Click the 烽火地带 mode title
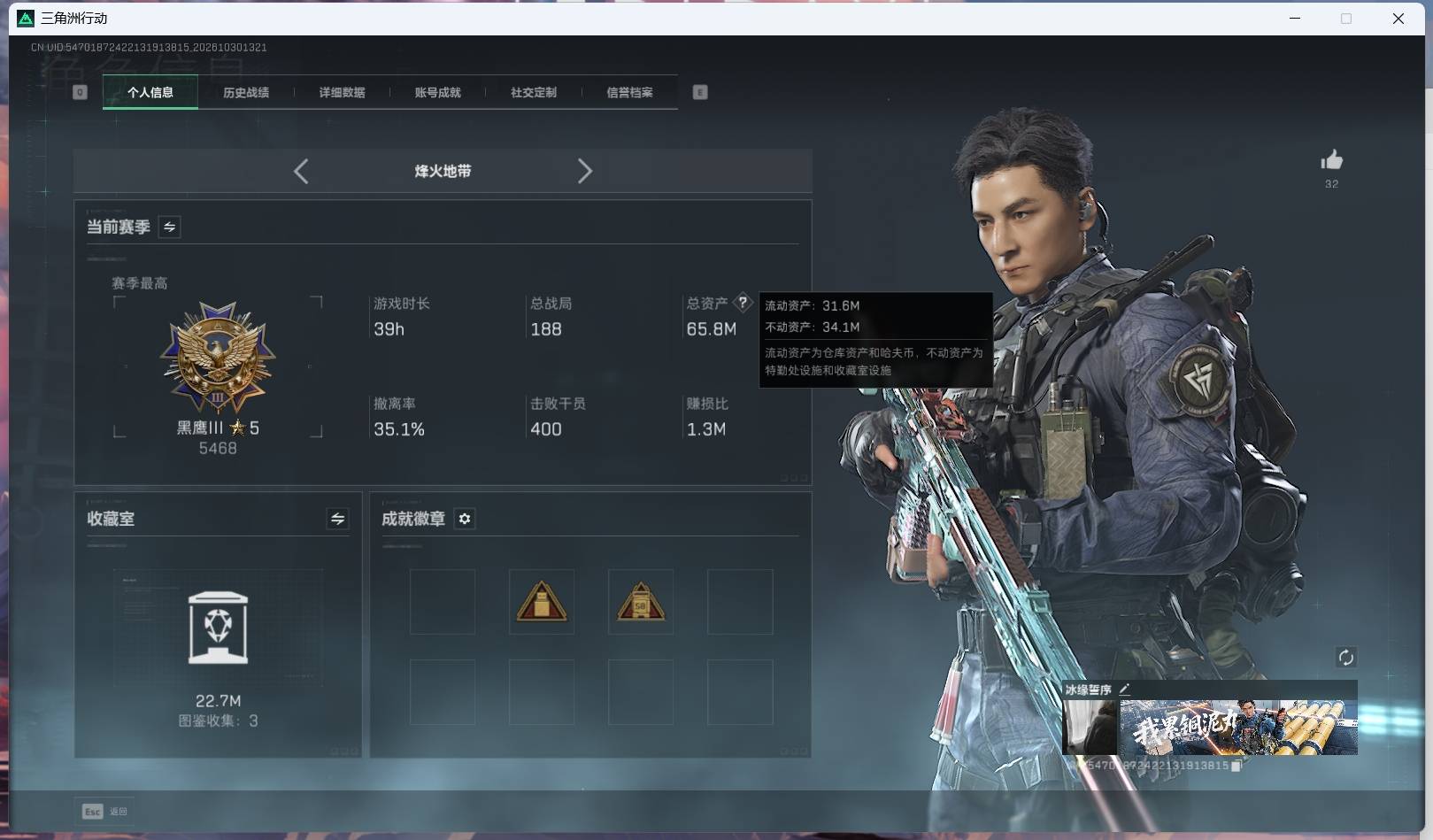 coord(443,171)
